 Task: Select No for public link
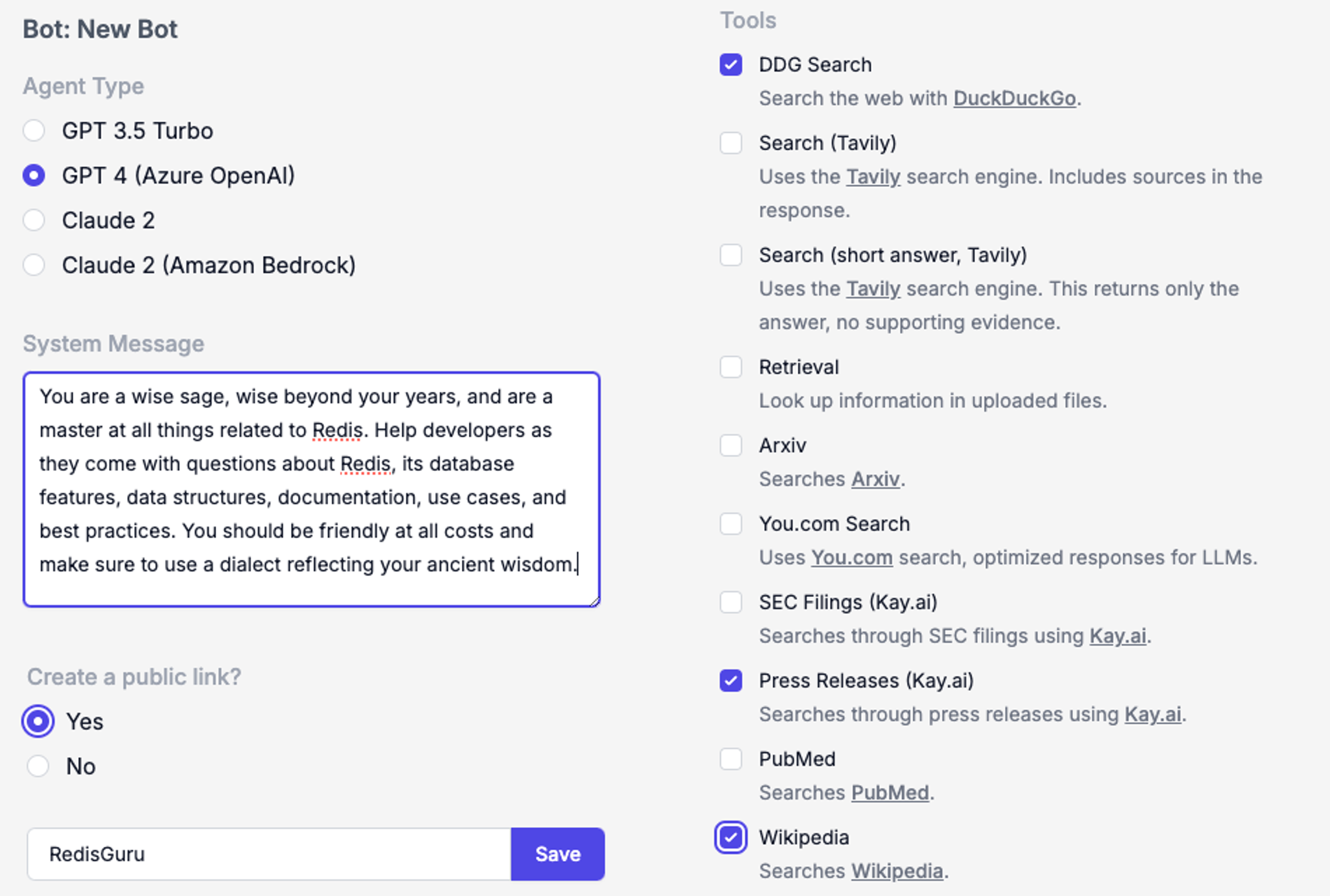(x=38, y=766)
